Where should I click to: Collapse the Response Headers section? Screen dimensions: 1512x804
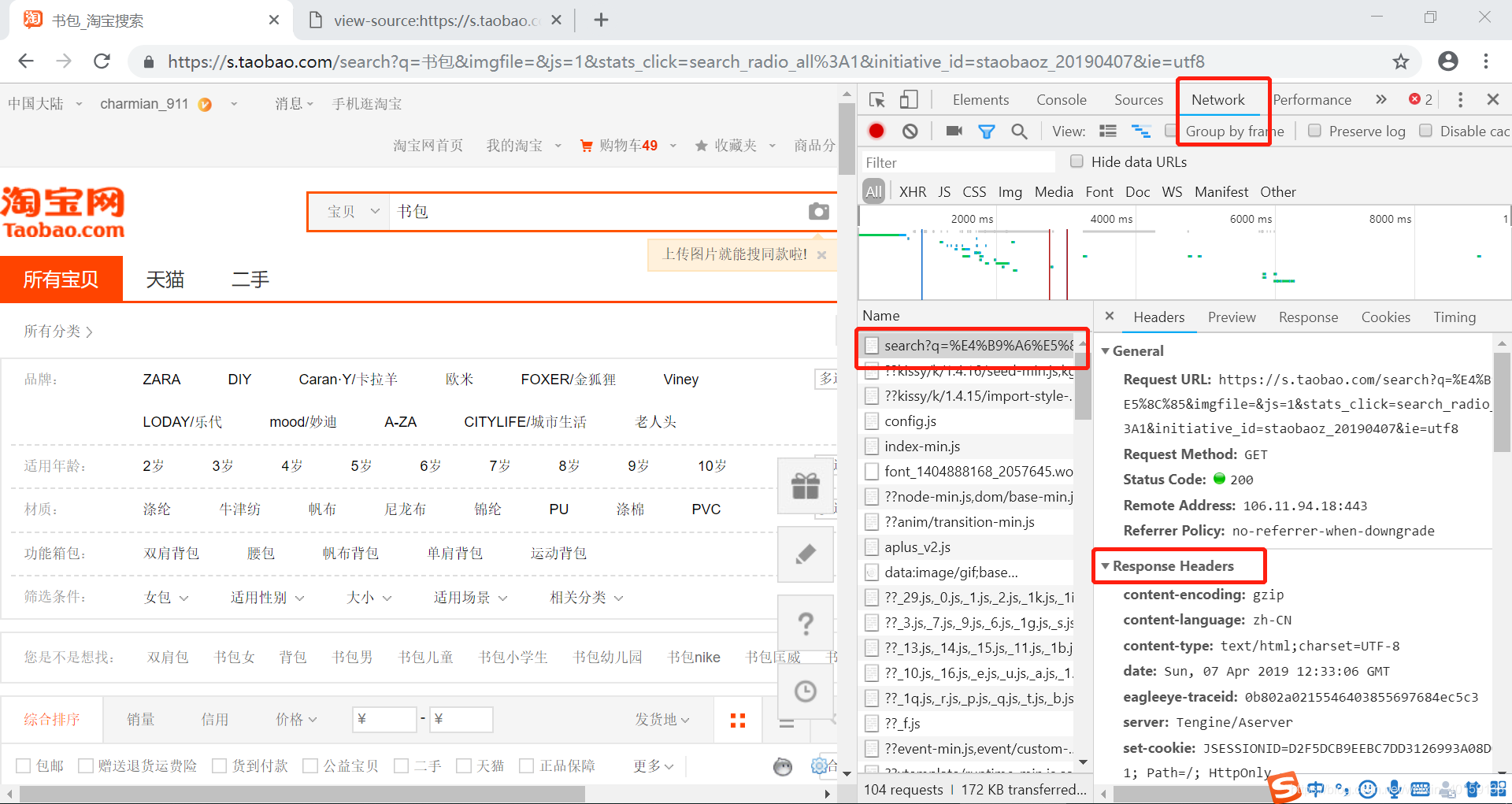pos(1106,566)
